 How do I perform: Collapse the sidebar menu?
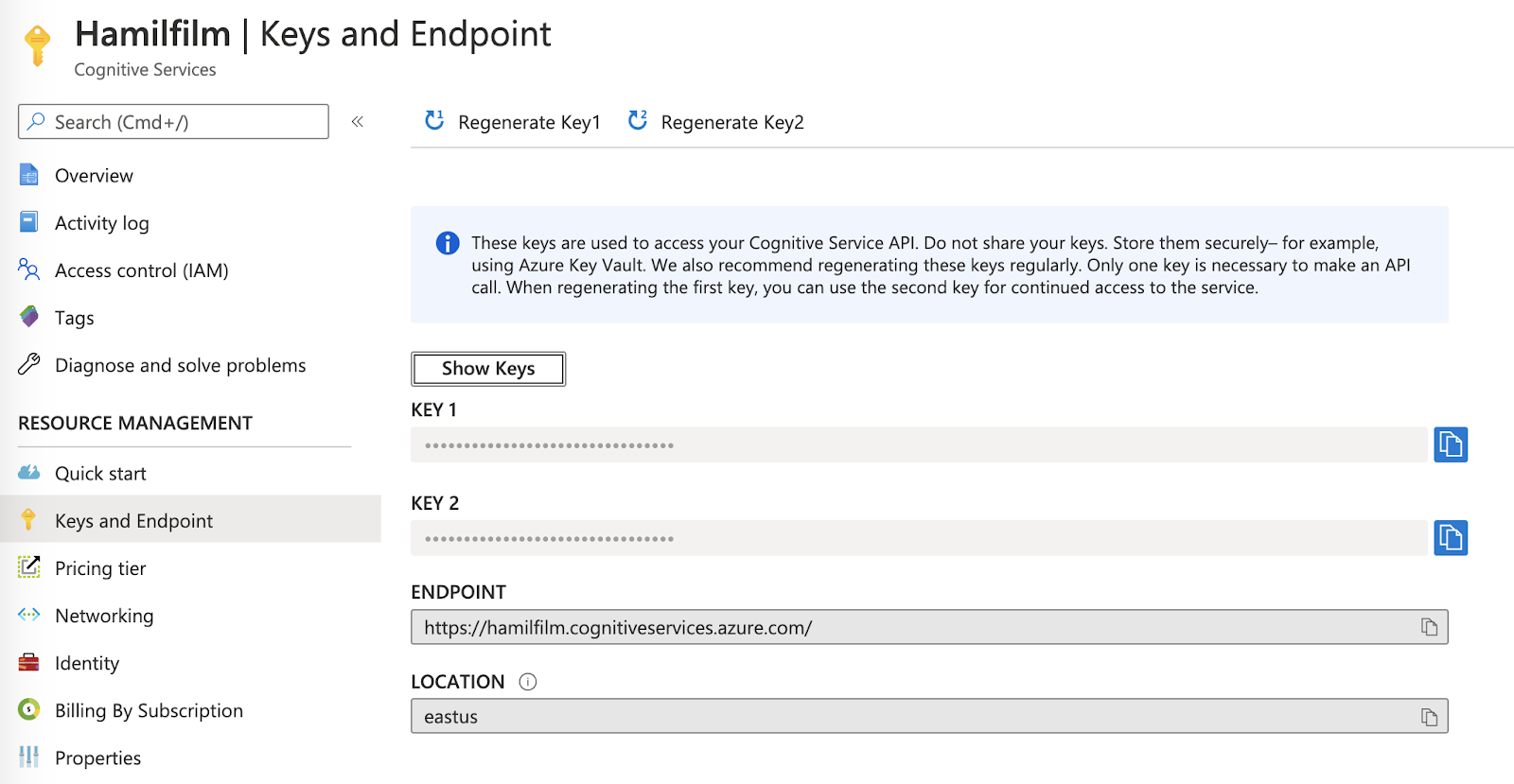(358, 121)
